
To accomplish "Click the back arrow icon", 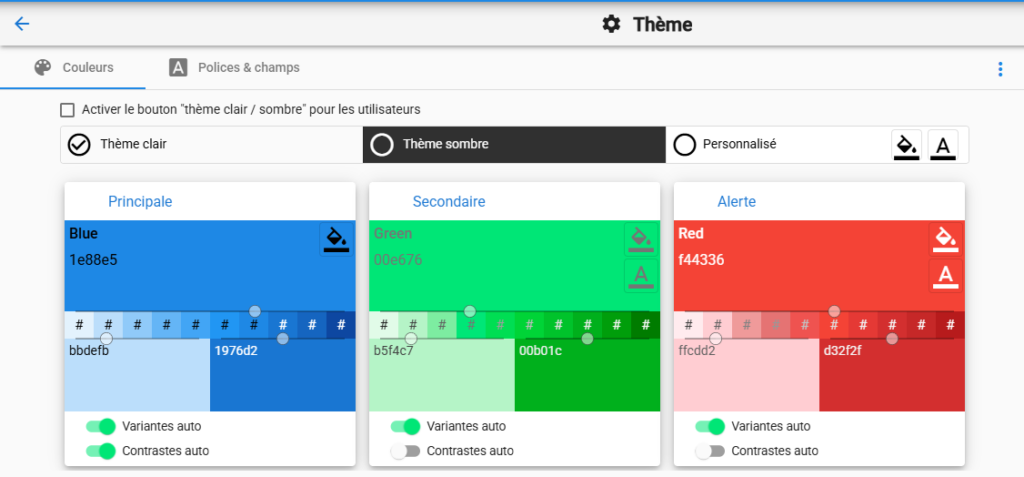I will point(22,24).
